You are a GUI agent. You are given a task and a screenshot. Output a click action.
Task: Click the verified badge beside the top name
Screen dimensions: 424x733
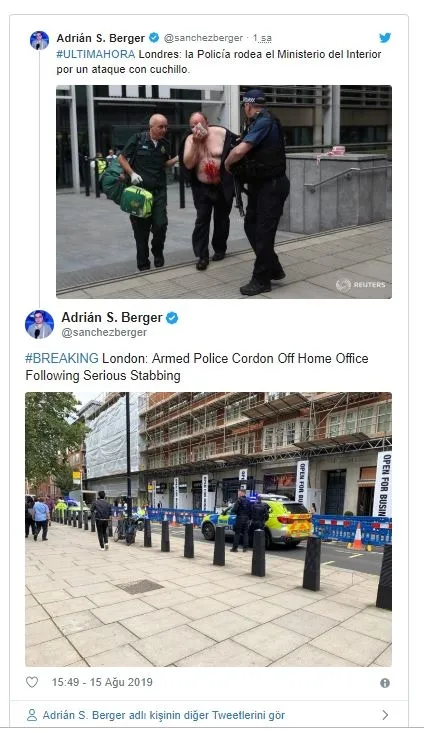coord(154,37)
